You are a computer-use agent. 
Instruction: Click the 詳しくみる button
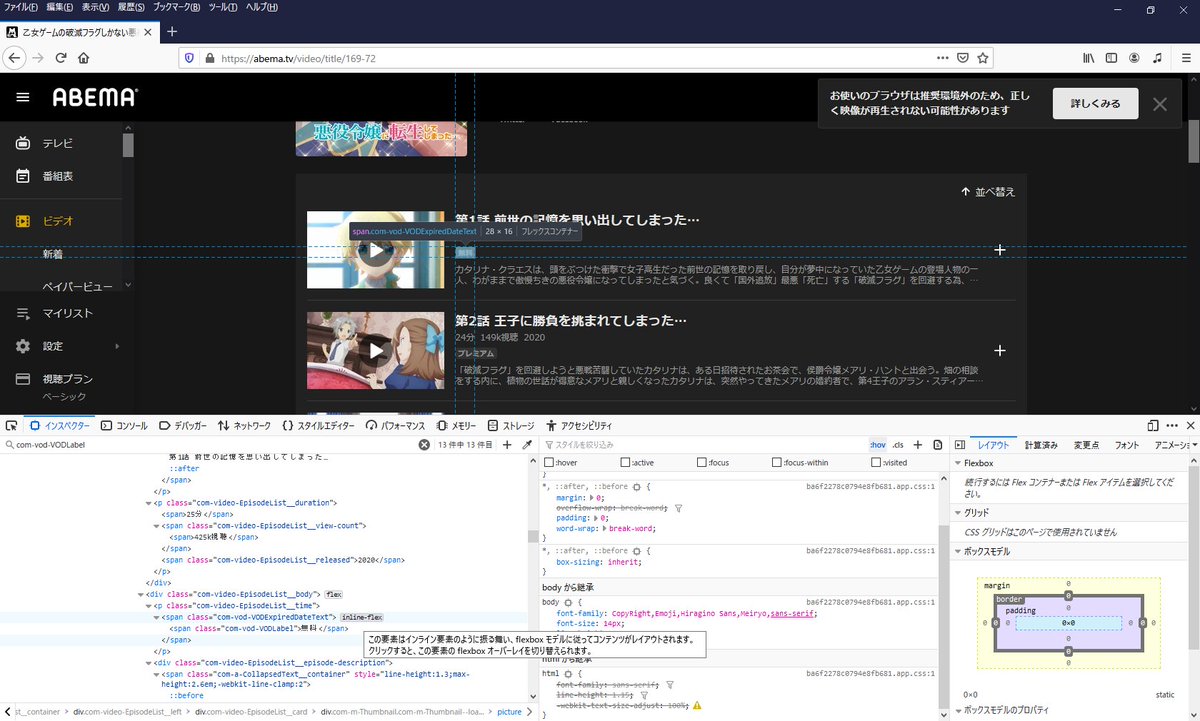[1095, 103]
